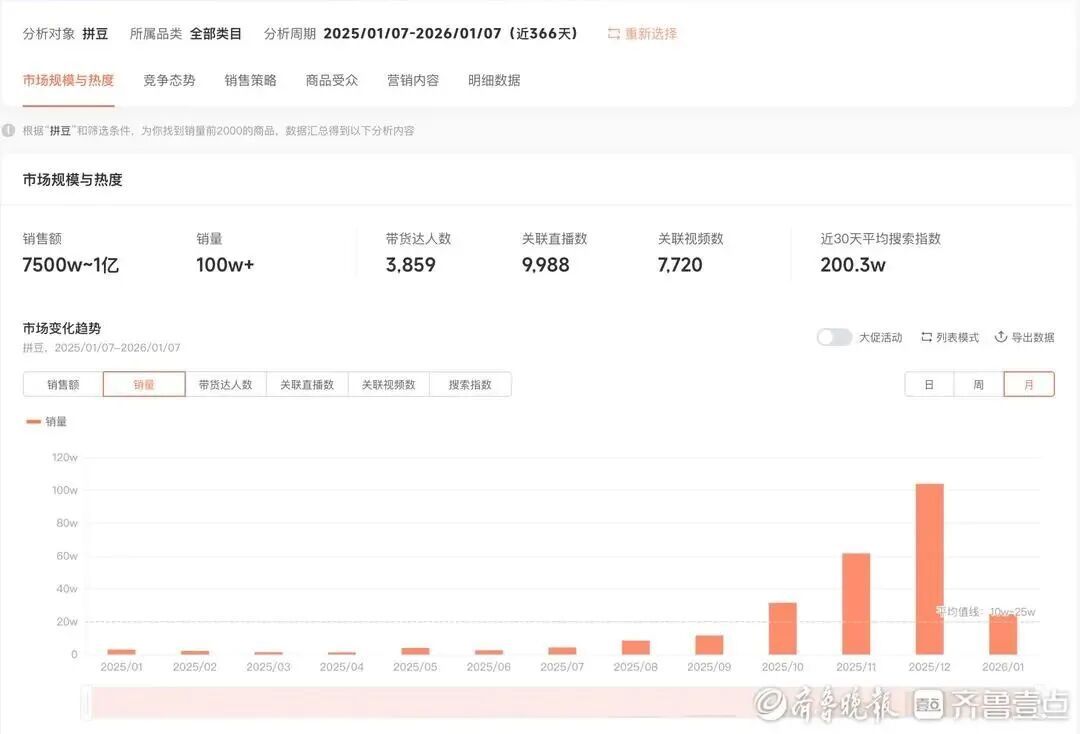Select the 关联直播数 metric option
The image size is (1080, 734).
click(307, 384)
